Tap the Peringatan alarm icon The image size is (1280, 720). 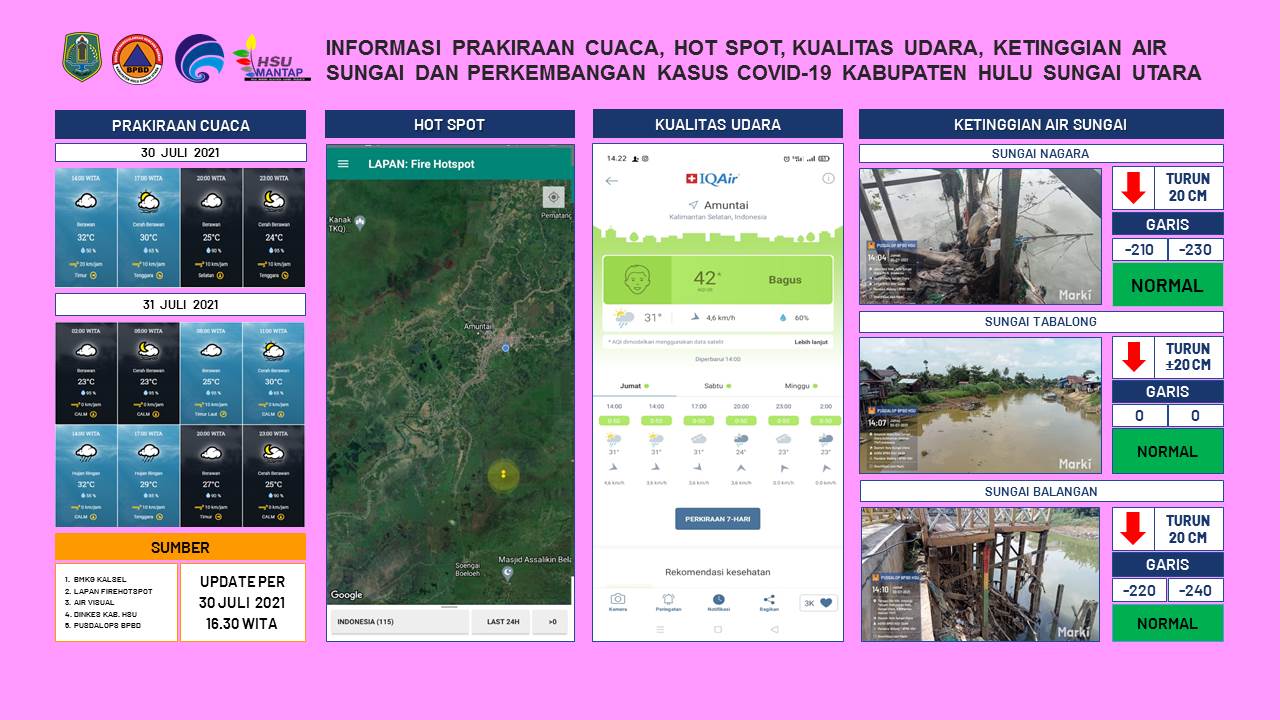click(x=668, y=602)
